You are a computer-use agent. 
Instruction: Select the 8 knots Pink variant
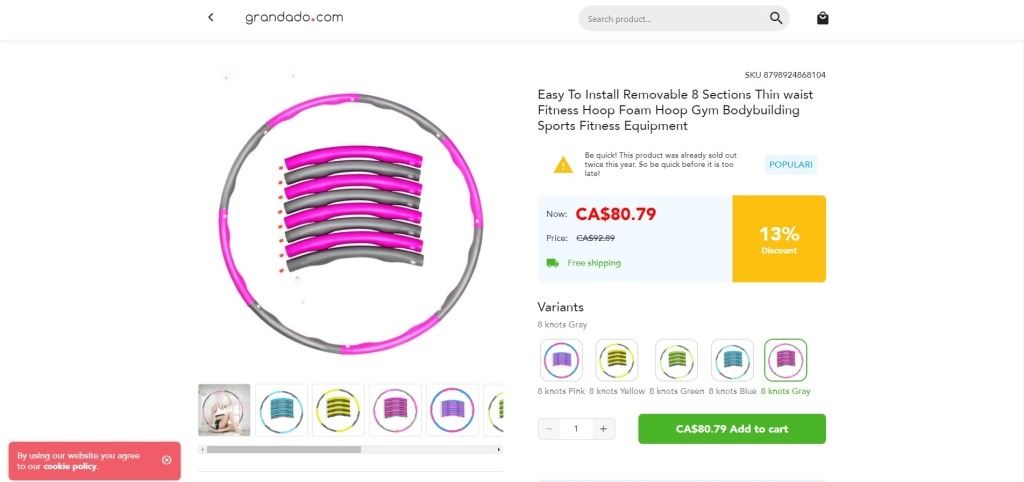tap(561, 360)
